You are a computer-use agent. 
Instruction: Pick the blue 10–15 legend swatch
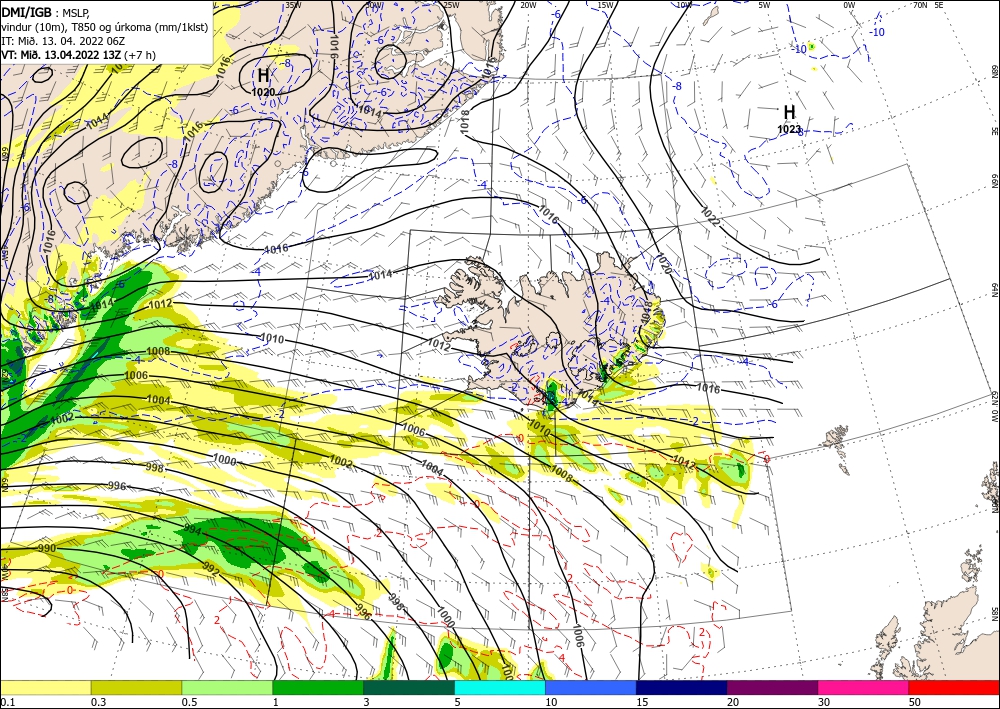tap(591, 687)
